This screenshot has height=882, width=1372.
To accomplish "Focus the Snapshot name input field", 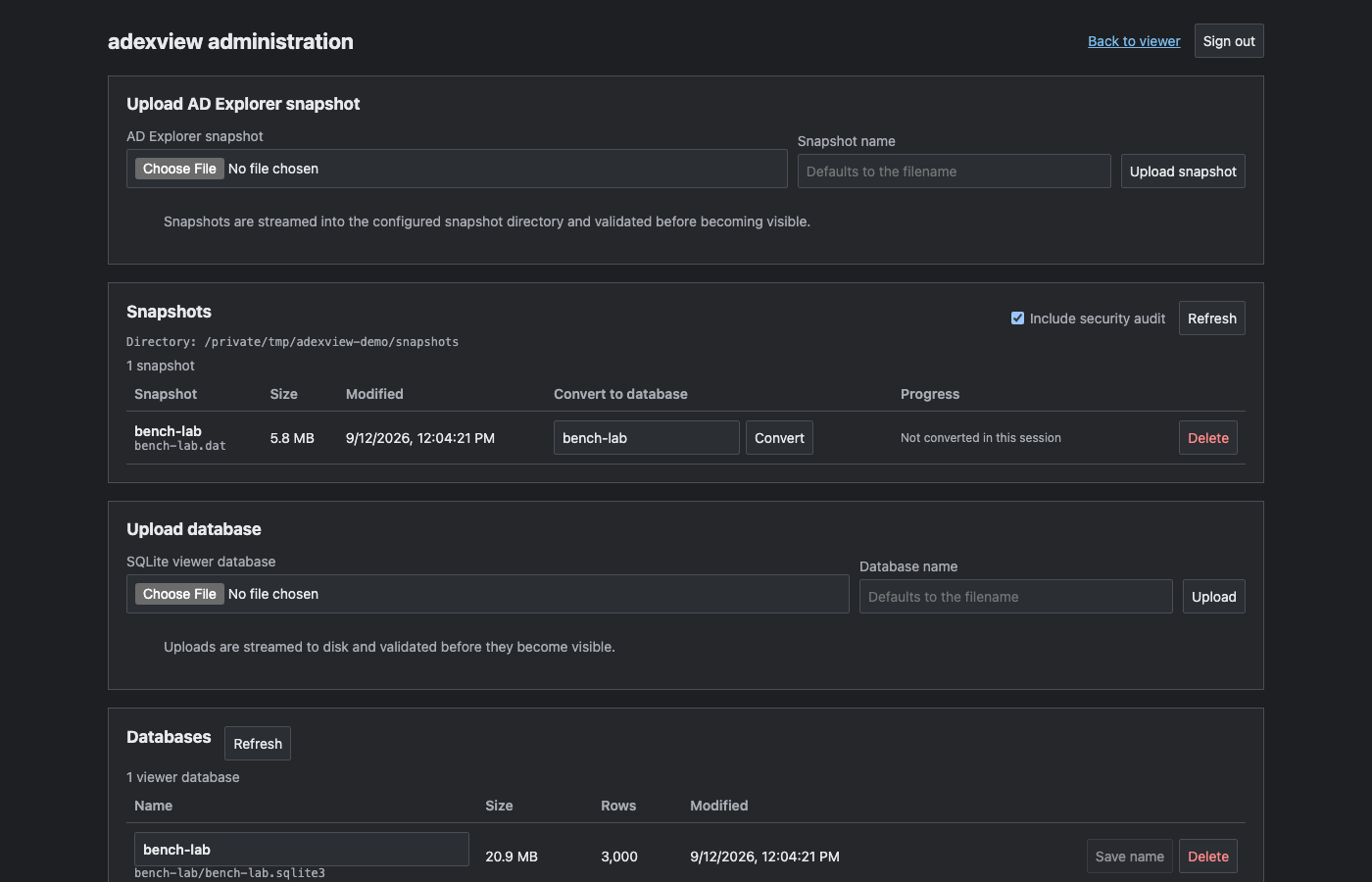I will point(955,171).
